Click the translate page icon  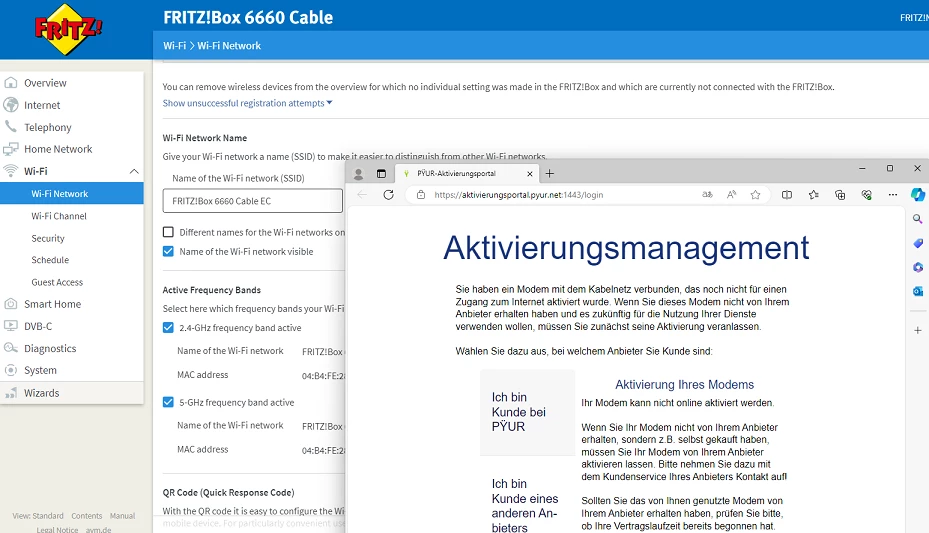(x=707, y=195)
